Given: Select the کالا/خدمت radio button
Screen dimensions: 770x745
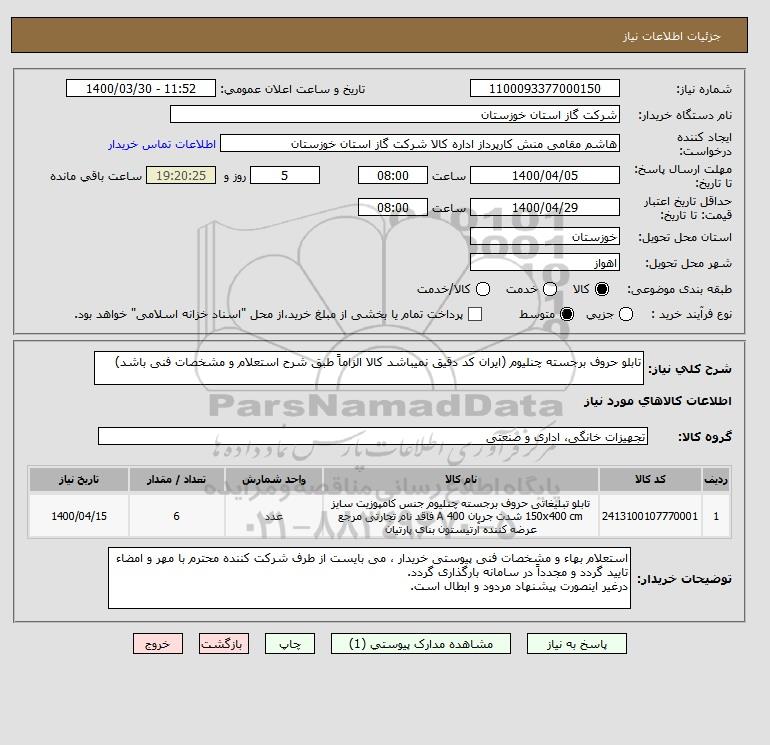Looking at the screenshot, I should pyautogui.click(x=483, y=289).
